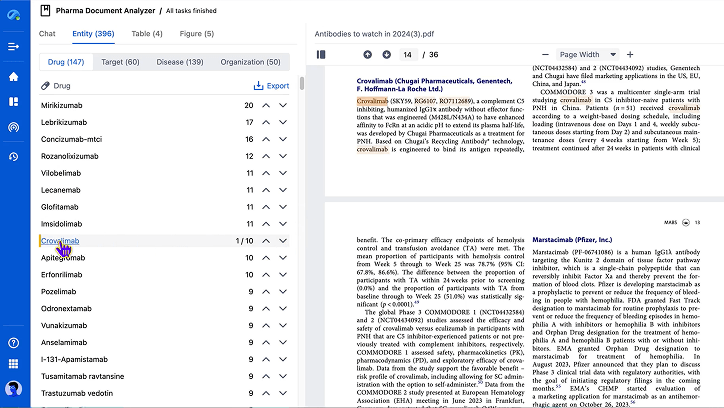Go to the Home sidebar icon
This screenshot has height=408, width=724.
pyautogui.click(x=13, y=77)
